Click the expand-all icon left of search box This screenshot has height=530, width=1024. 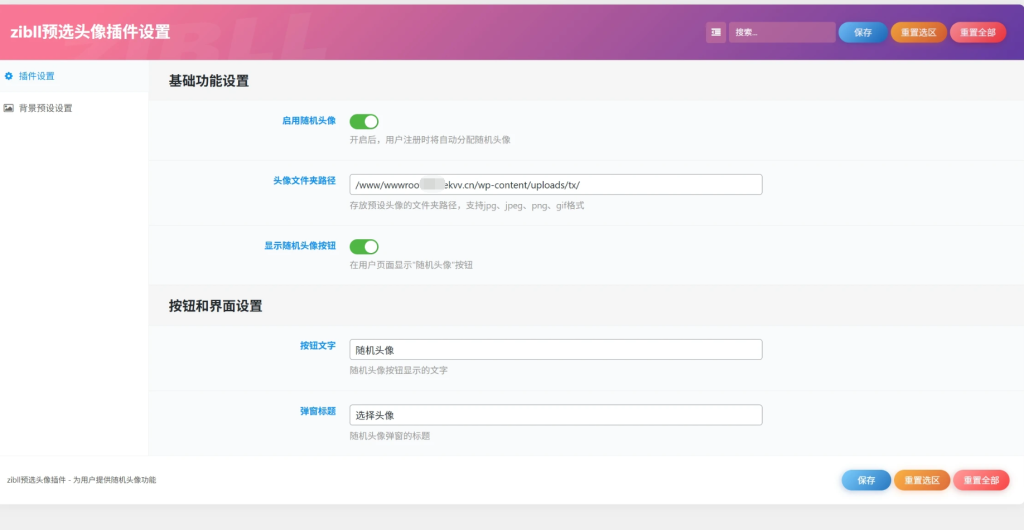tap(716, 33)
